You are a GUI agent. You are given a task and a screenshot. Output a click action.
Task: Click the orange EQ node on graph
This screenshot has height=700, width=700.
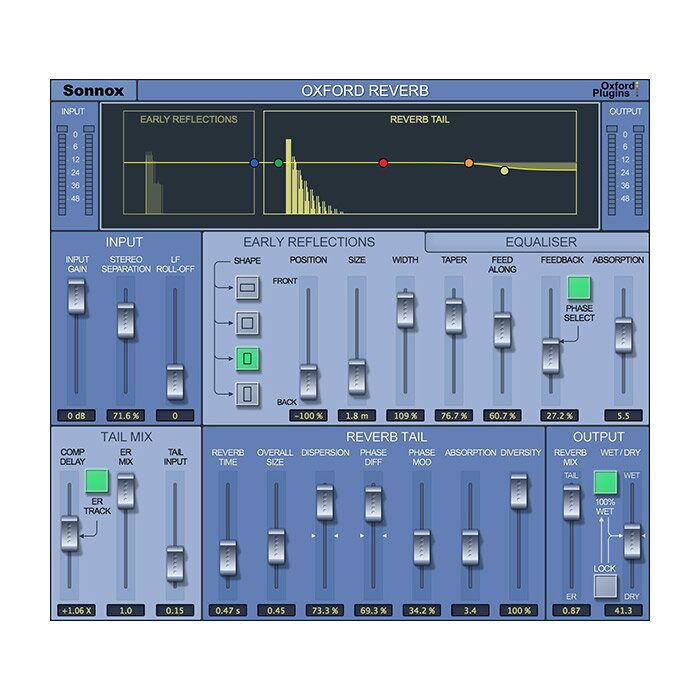468,162
